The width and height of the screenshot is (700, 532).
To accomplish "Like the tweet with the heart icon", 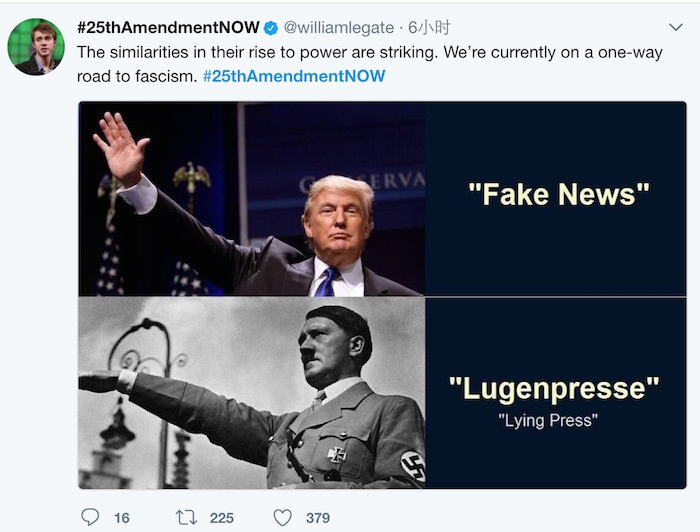I will (x=283, y=517).
